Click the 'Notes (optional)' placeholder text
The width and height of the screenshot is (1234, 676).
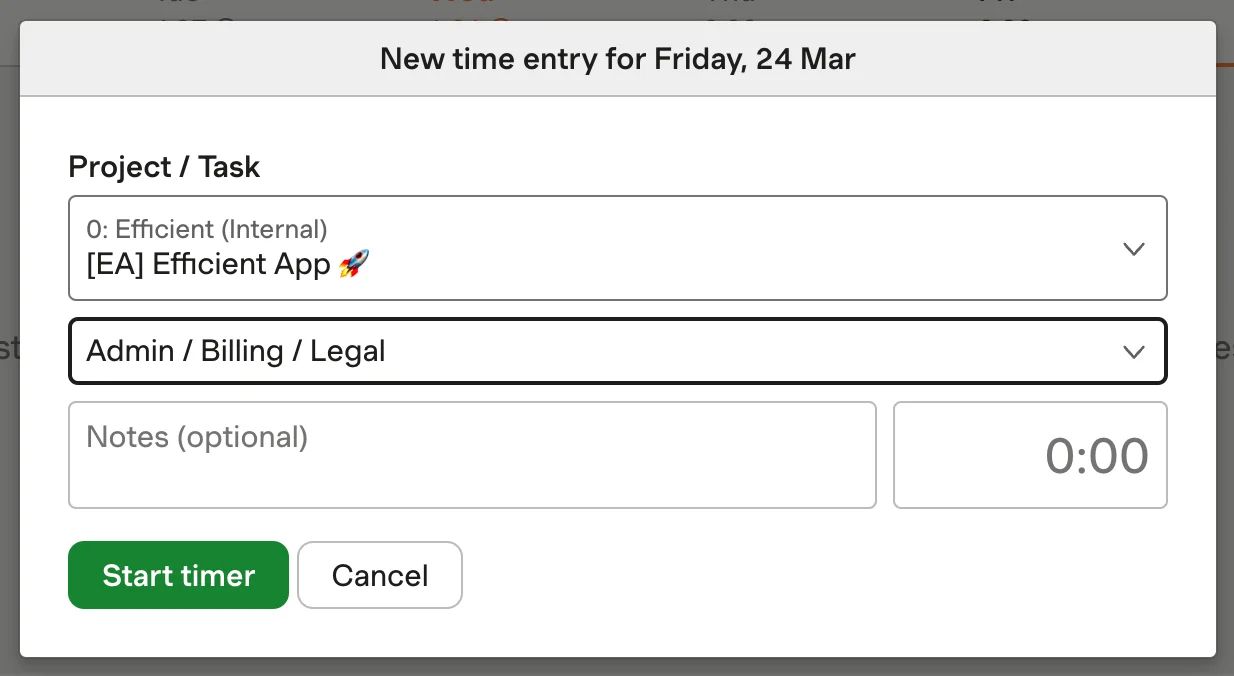click(x=197, y=437)
